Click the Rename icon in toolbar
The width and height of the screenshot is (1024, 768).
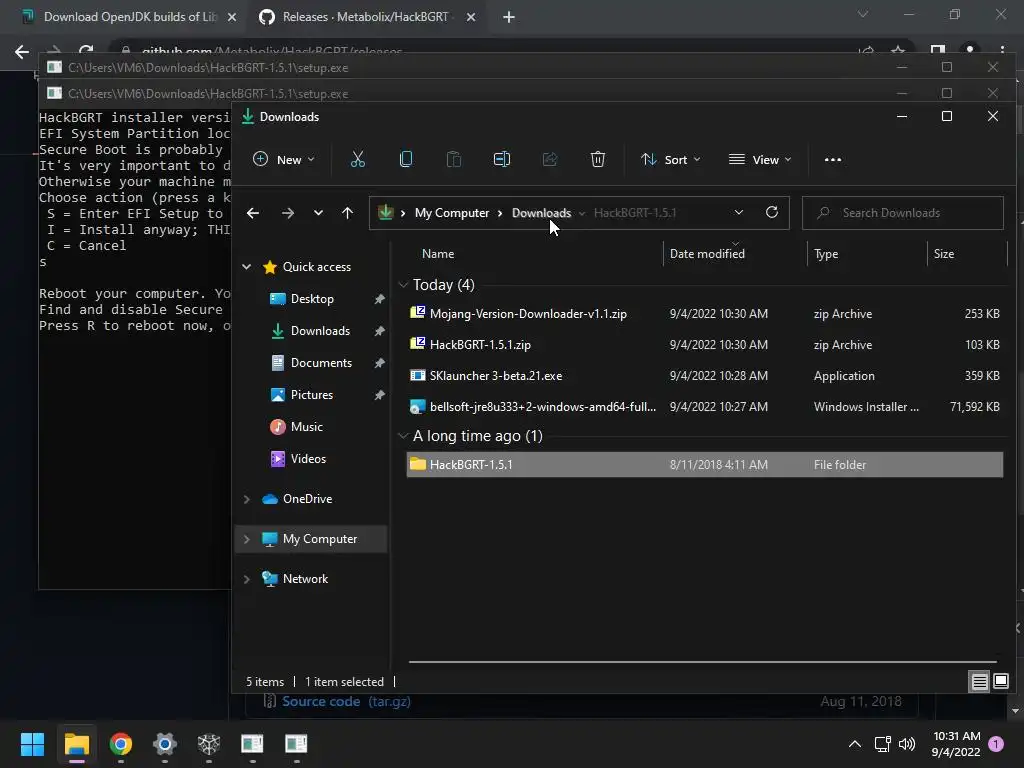502,159
